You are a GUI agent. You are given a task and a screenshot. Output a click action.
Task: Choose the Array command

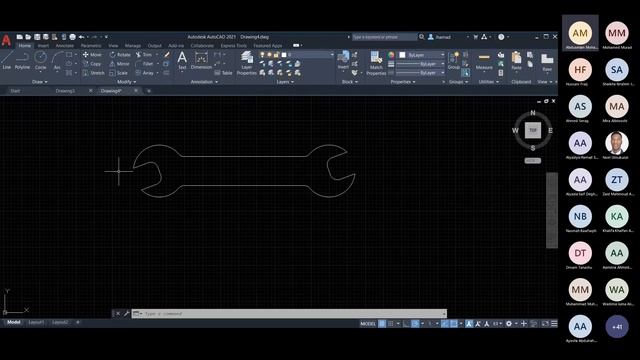(145, 73)
